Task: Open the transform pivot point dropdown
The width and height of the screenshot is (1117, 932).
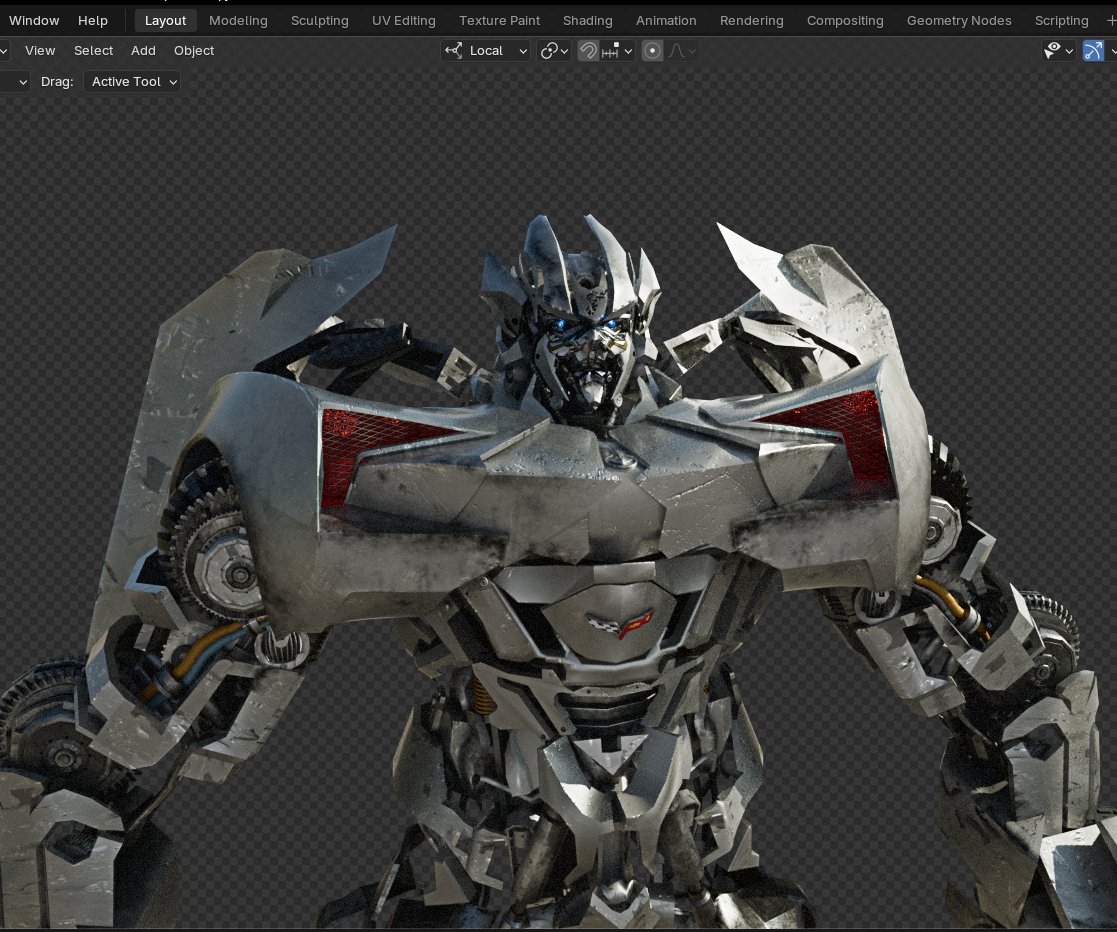Action: [x=554, y=51]
